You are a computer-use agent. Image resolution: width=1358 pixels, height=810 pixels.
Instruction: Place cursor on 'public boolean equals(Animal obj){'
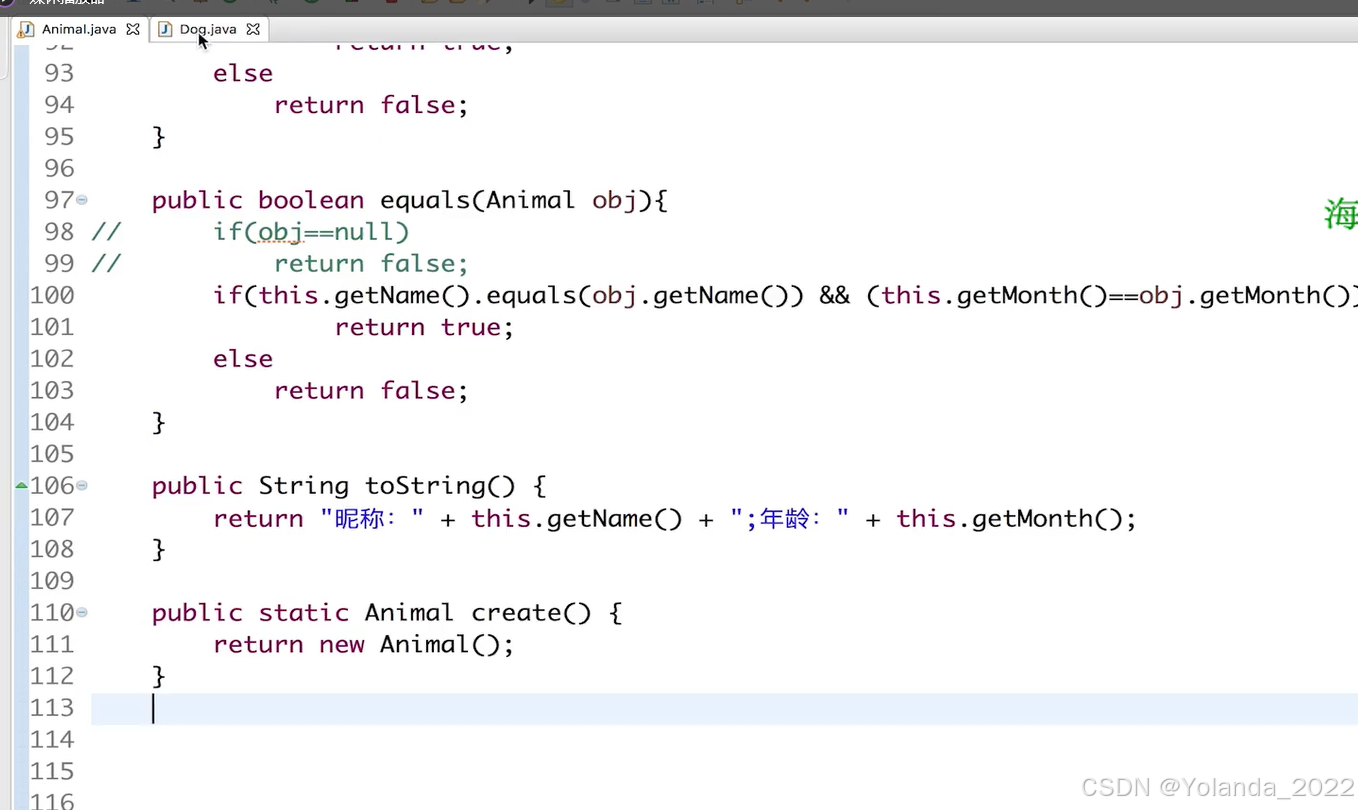coord(409,200)
